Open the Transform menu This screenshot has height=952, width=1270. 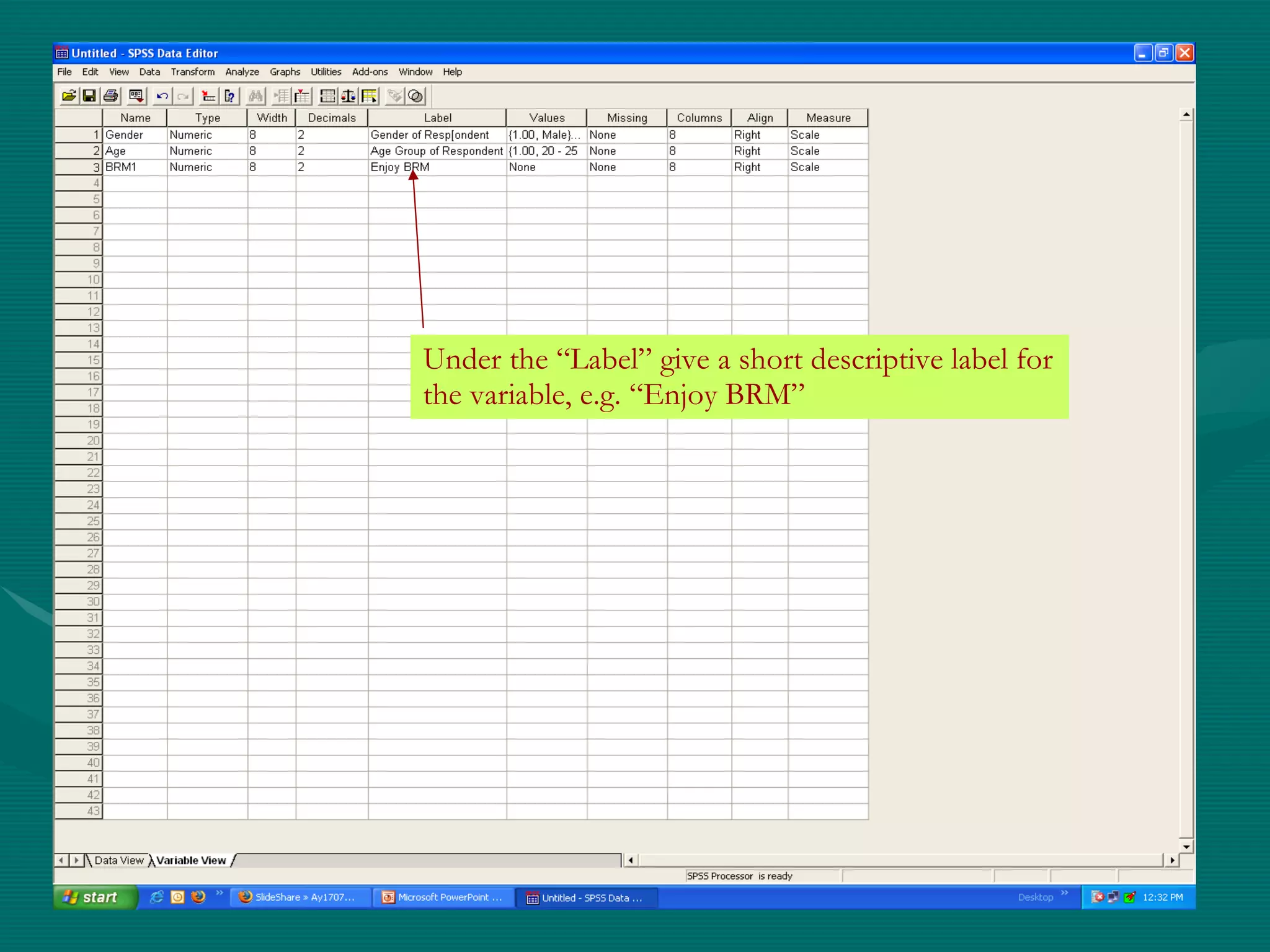193,72
